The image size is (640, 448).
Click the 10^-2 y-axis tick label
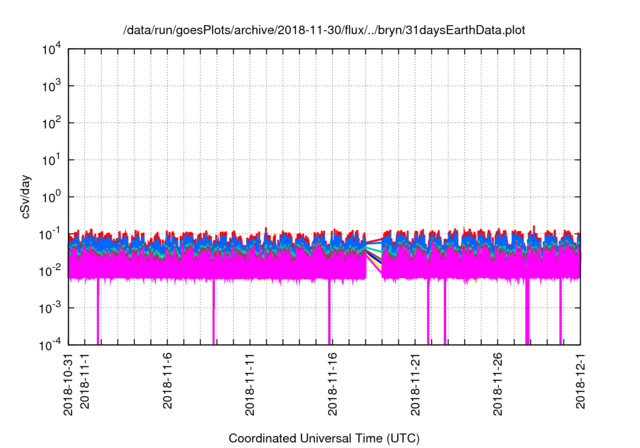click(x=51, y=271)
